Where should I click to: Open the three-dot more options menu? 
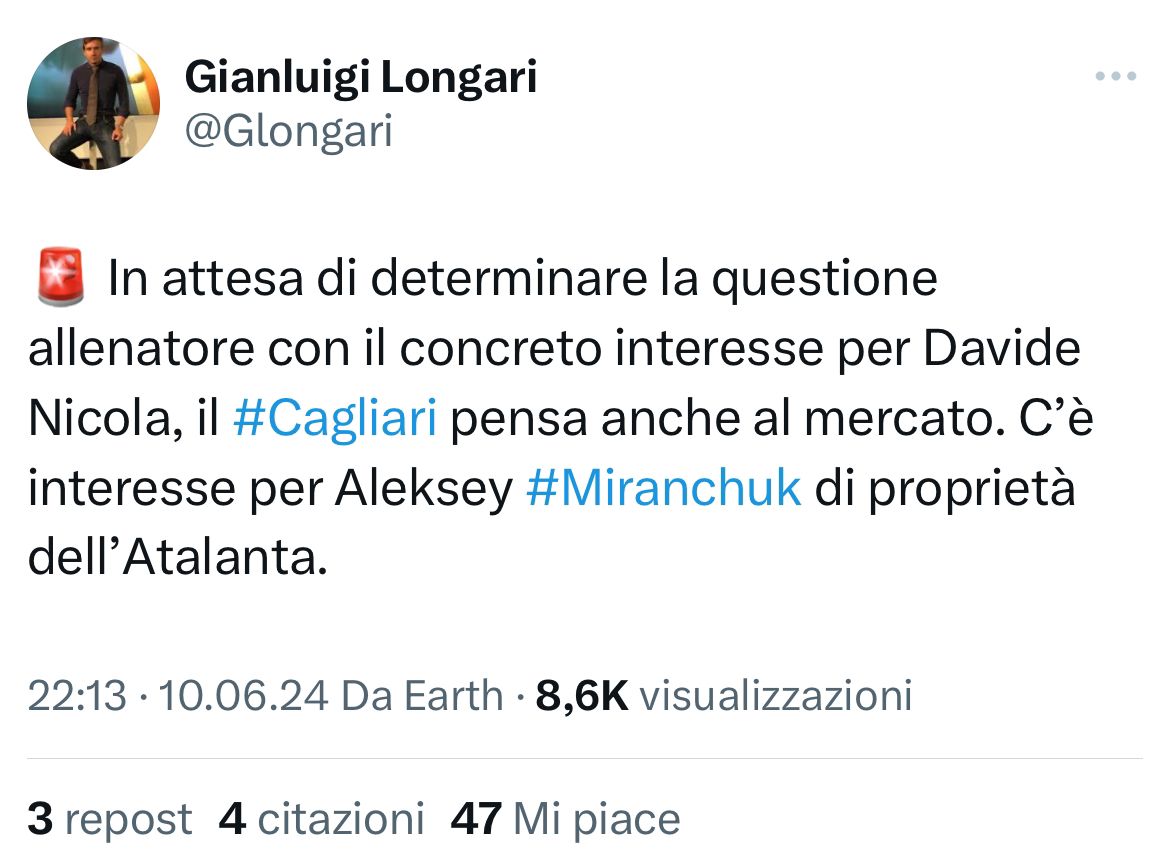(1115, 77)
